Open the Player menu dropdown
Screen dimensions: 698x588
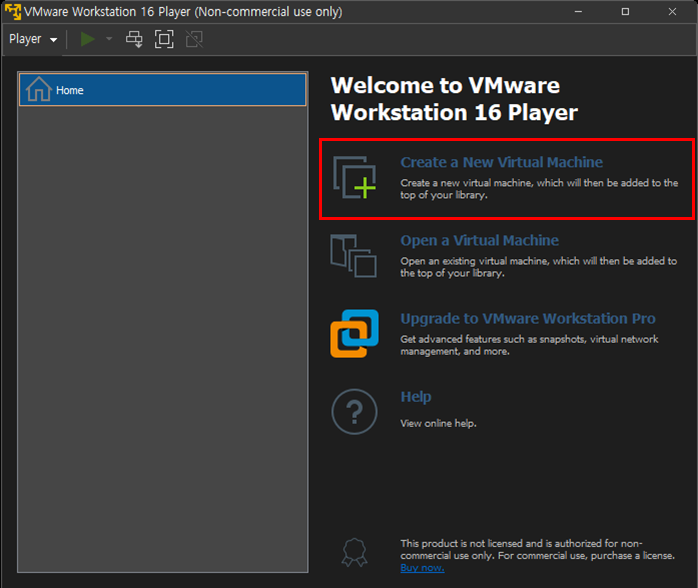tap(33, 39)
